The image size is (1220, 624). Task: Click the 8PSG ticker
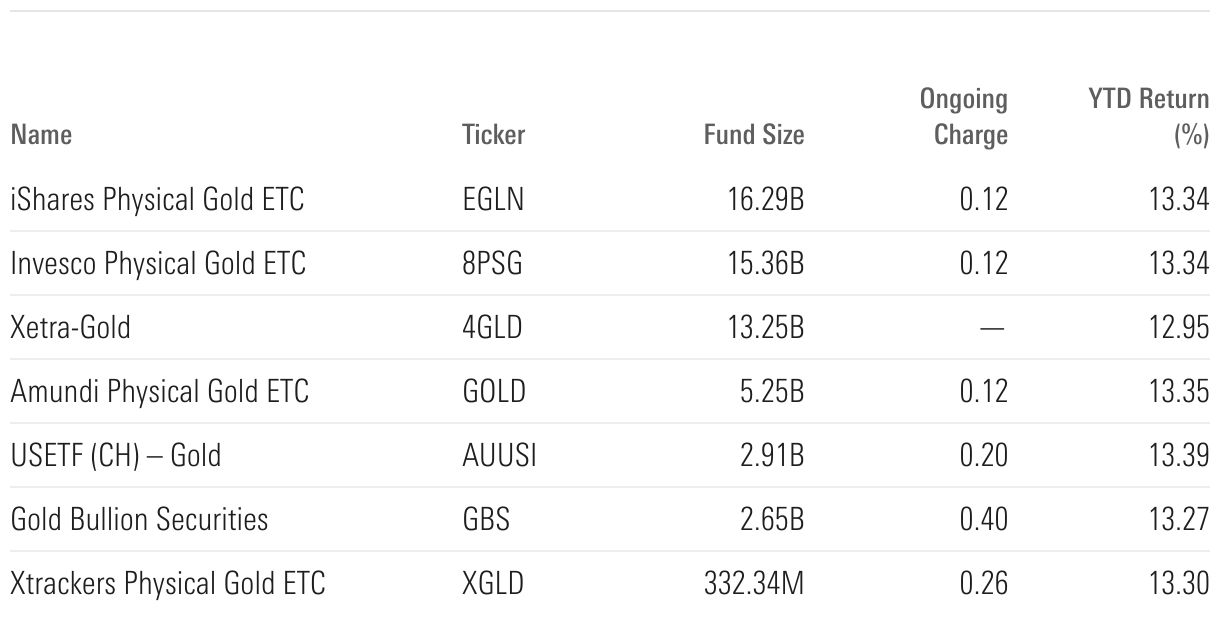click(x=492, y=264)
